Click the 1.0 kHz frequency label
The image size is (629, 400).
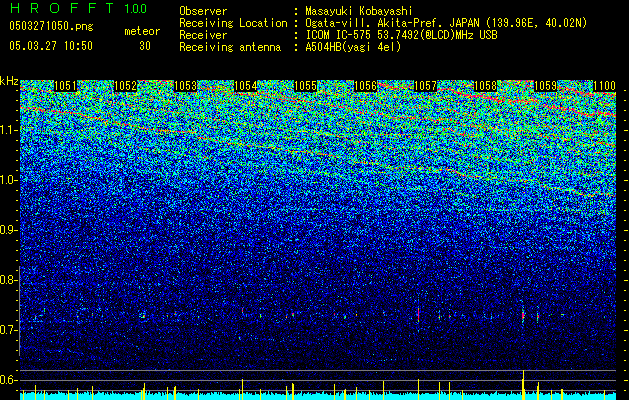click(8, 180)
